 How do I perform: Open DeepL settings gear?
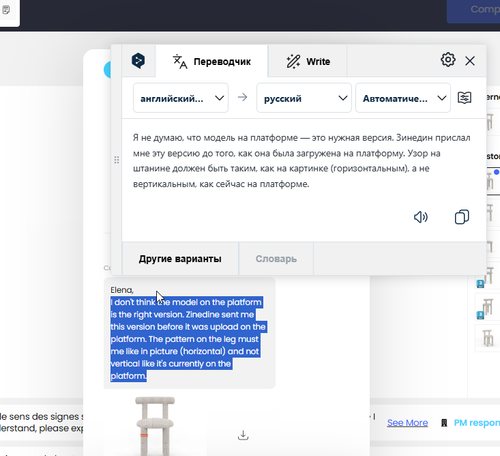(448, 60)
